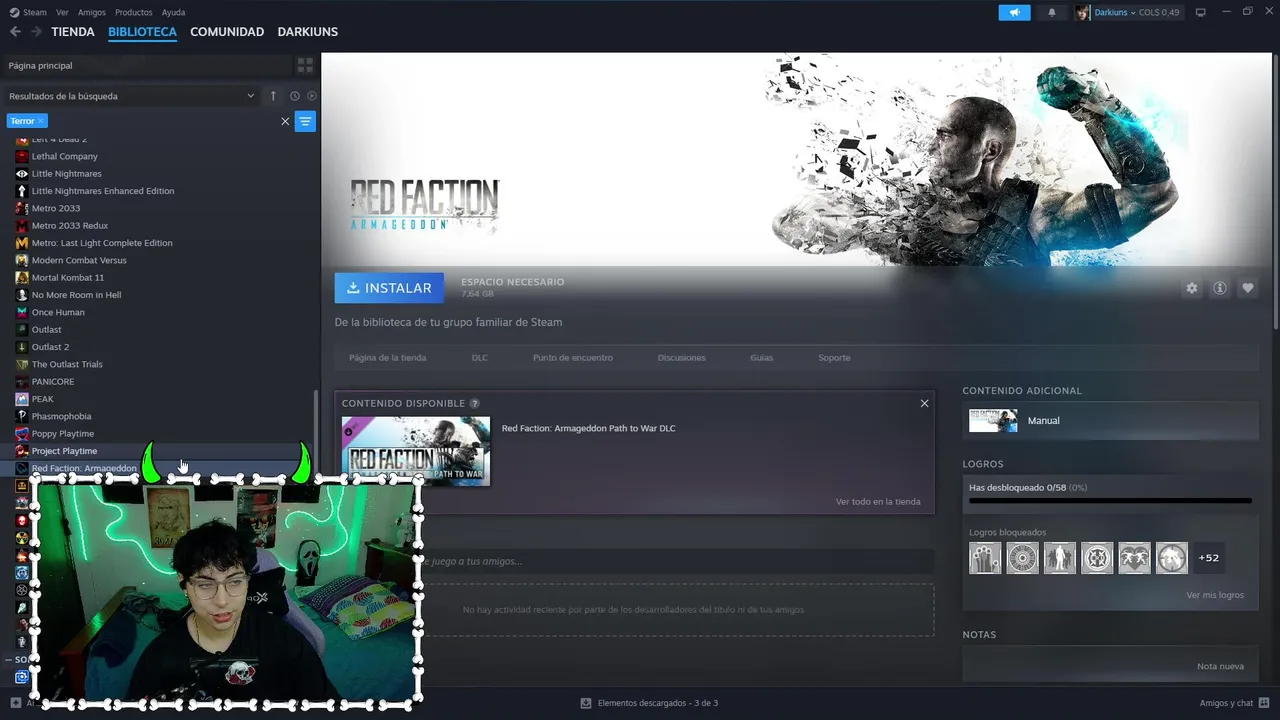This screenshot has width=1280, height=720.
Task: Open the Ver menu
Action: (62, 12)
